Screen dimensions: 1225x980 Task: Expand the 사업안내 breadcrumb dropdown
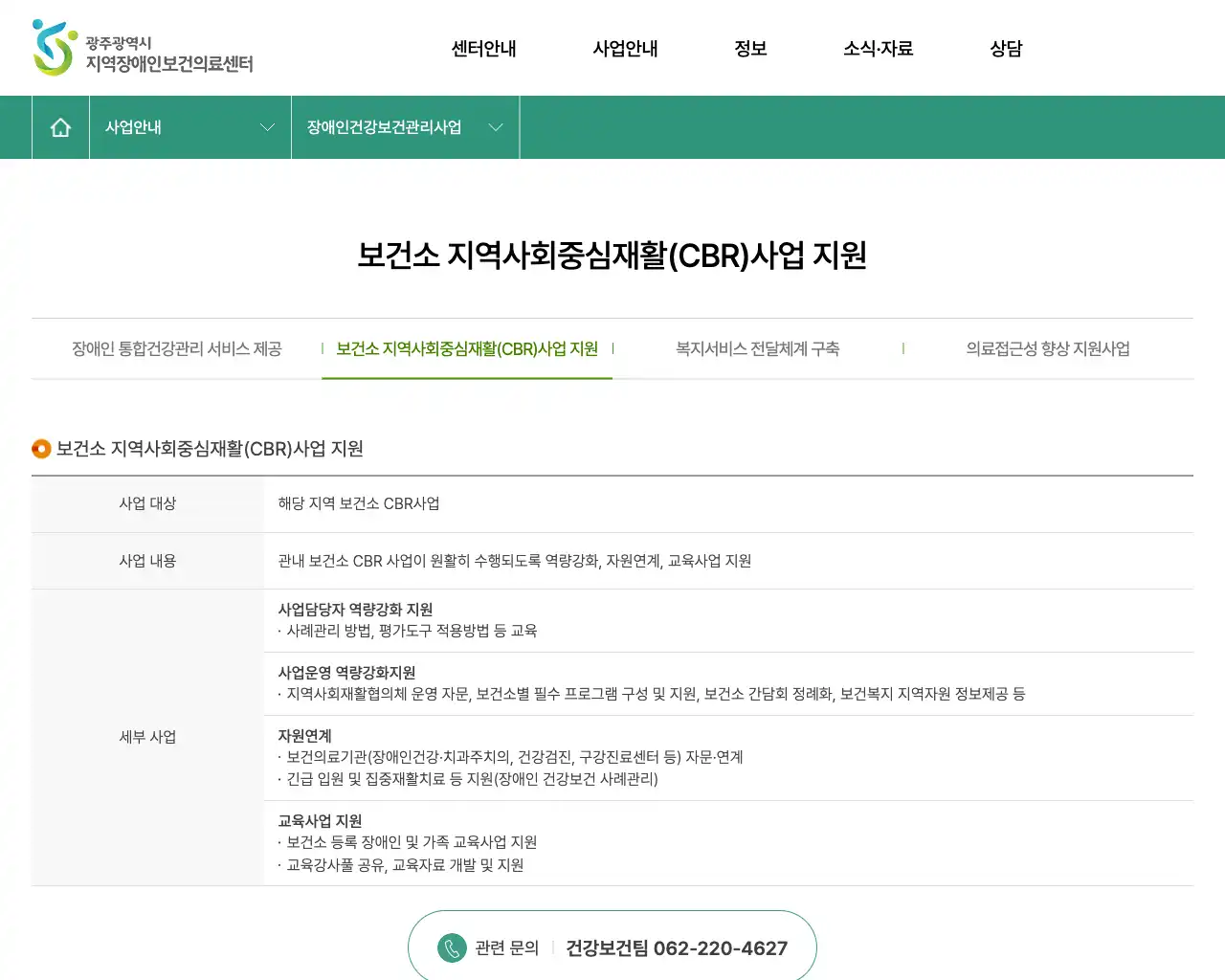coord(189,127)
